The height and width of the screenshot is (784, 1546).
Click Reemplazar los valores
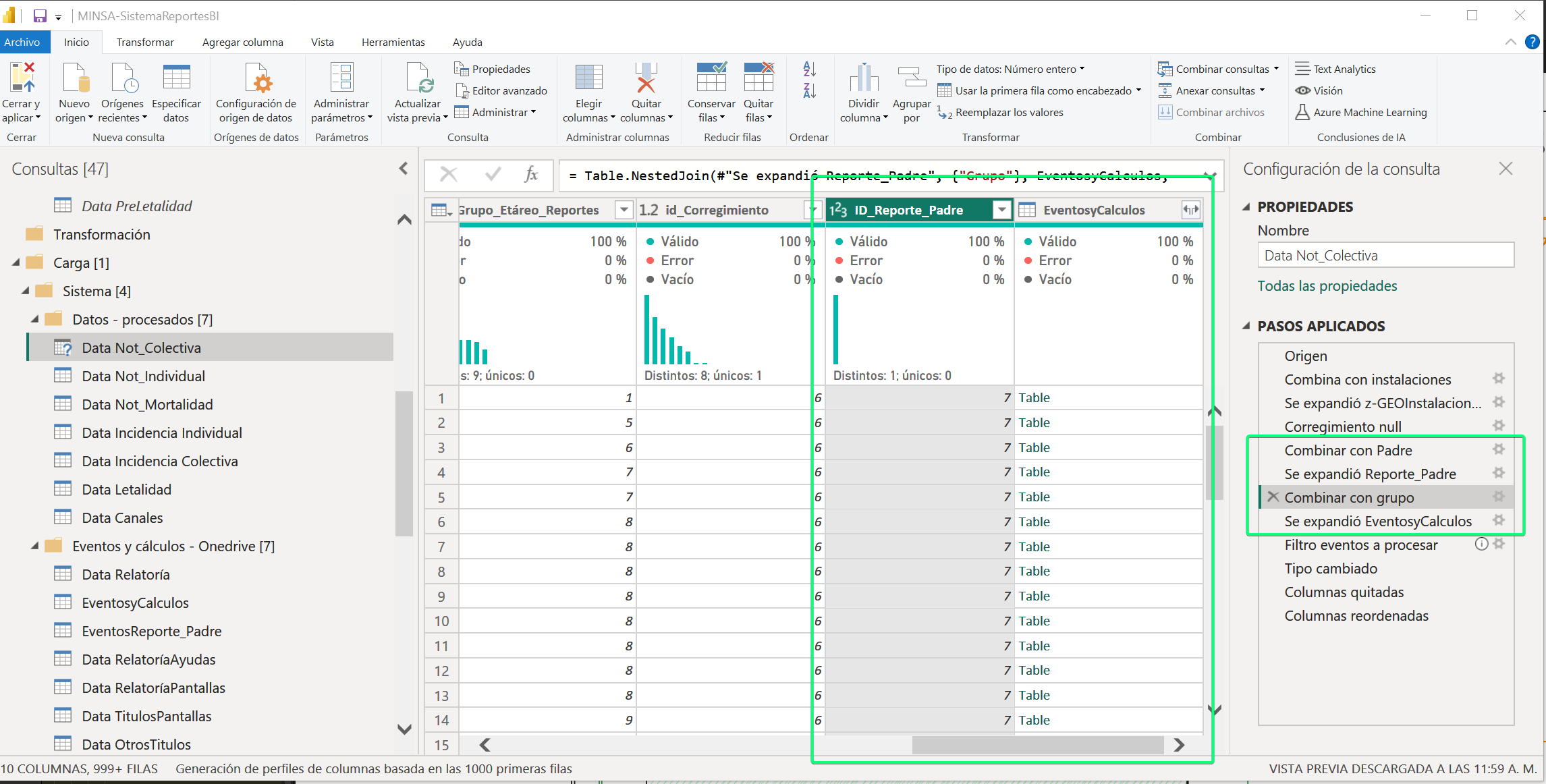(1000, 113)
